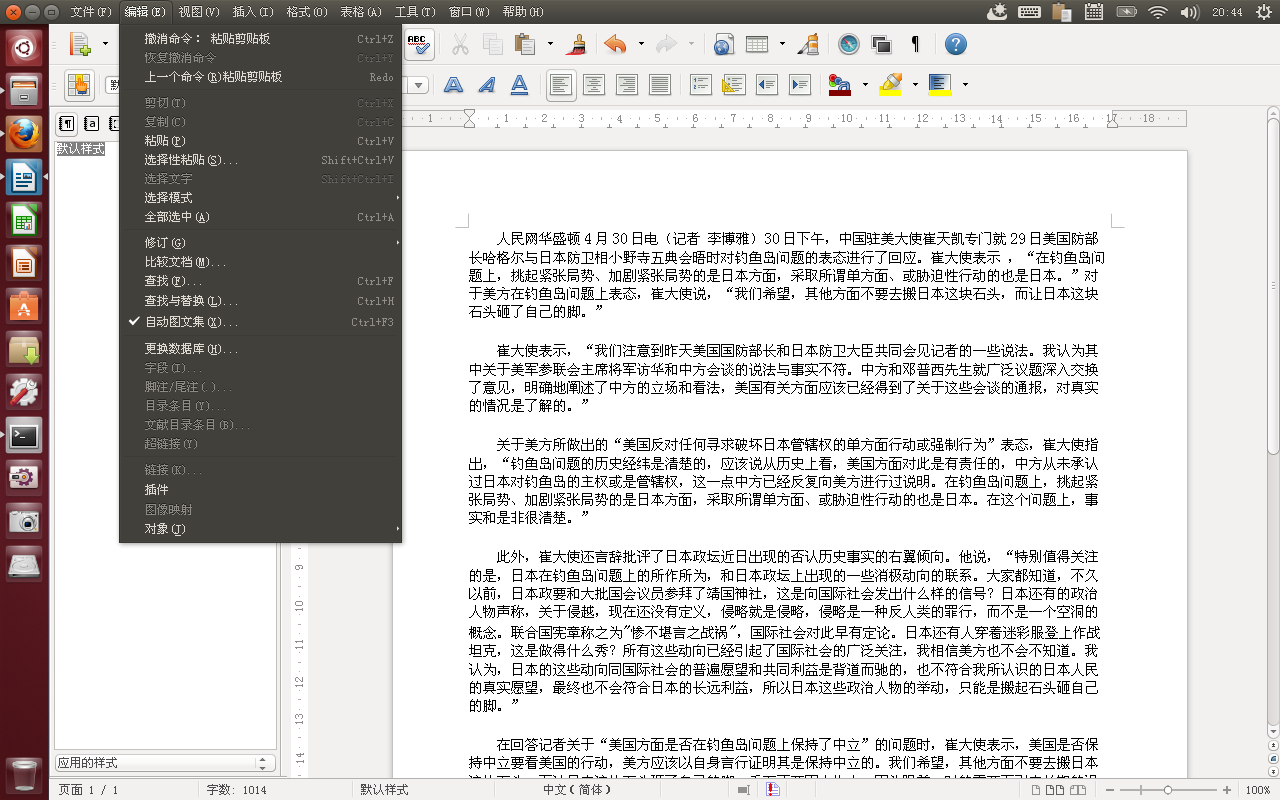Select Character Styles icon in styles panel
Image resolution: width=1280 pixels, height=800 pixels.
(91, 124)
